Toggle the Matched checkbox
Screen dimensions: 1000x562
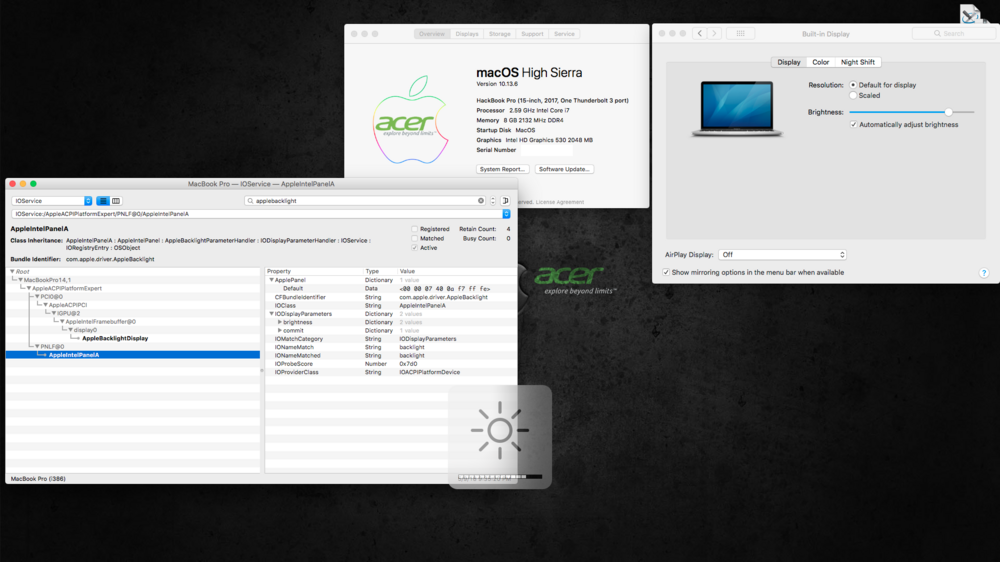(415, 239)
